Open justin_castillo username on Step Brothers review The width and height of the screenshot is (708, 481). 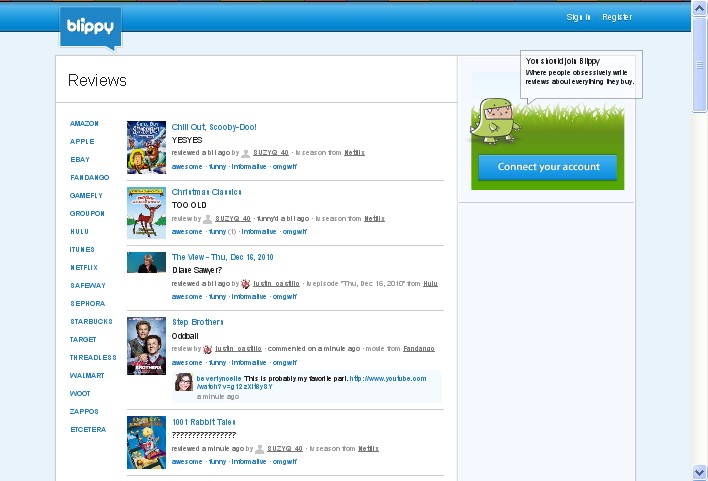(x=238, y=349)
